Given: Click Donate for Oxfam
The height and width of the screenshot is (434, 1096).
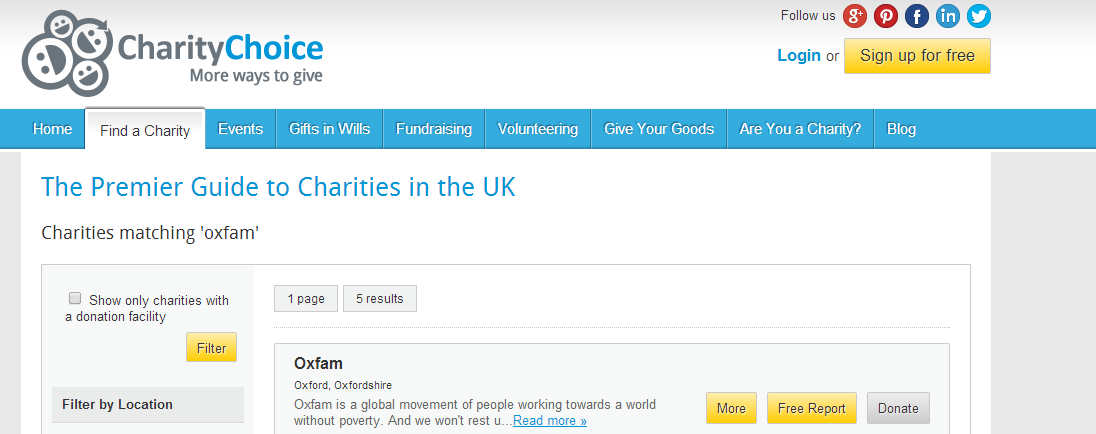Looking at the screenshot, I should pos(898,408).
